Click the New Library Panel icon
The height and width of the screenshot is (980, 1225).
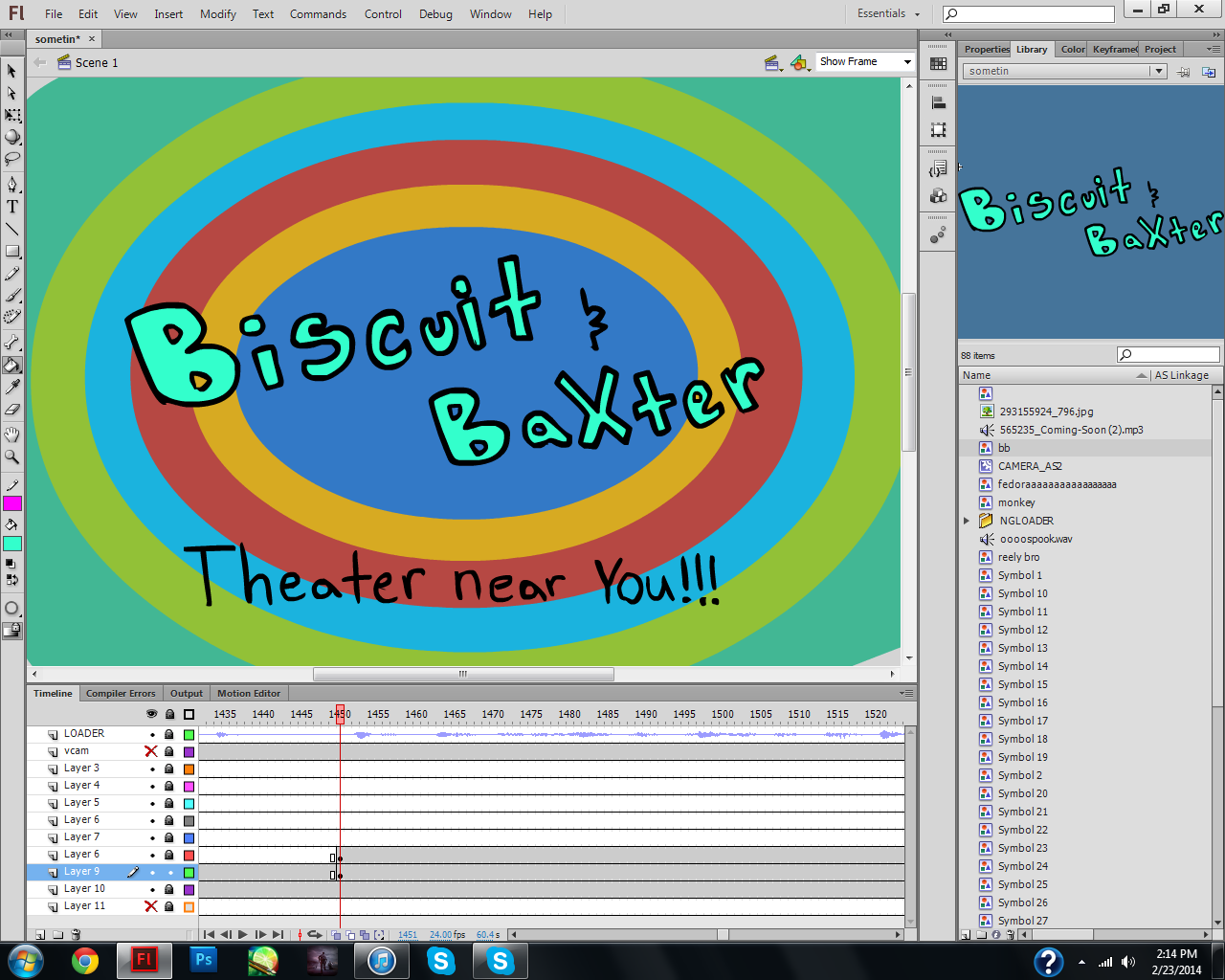[x=1209, y=72]
